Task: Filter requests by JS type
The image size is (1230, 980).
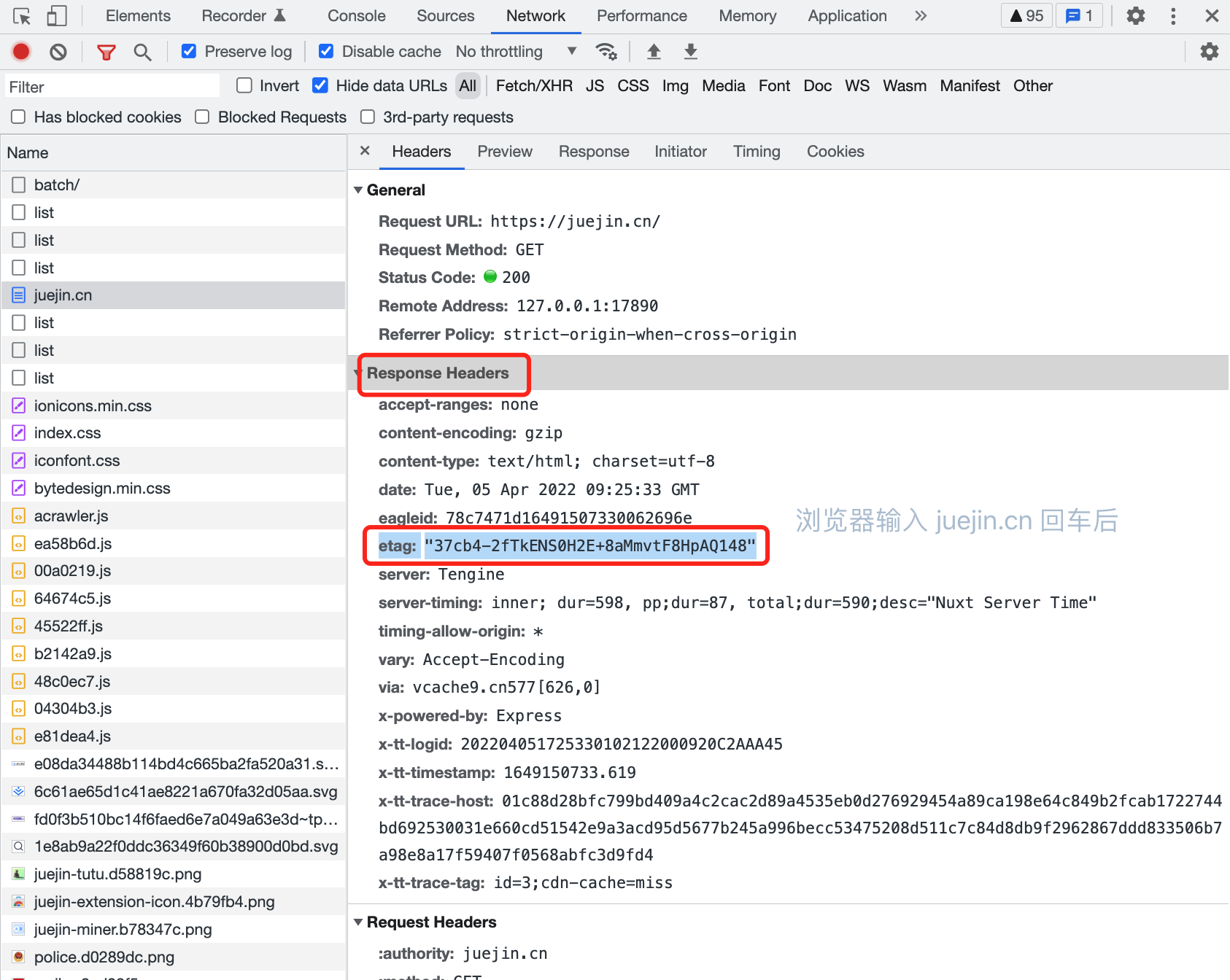Action: click(x=595, y=86)
